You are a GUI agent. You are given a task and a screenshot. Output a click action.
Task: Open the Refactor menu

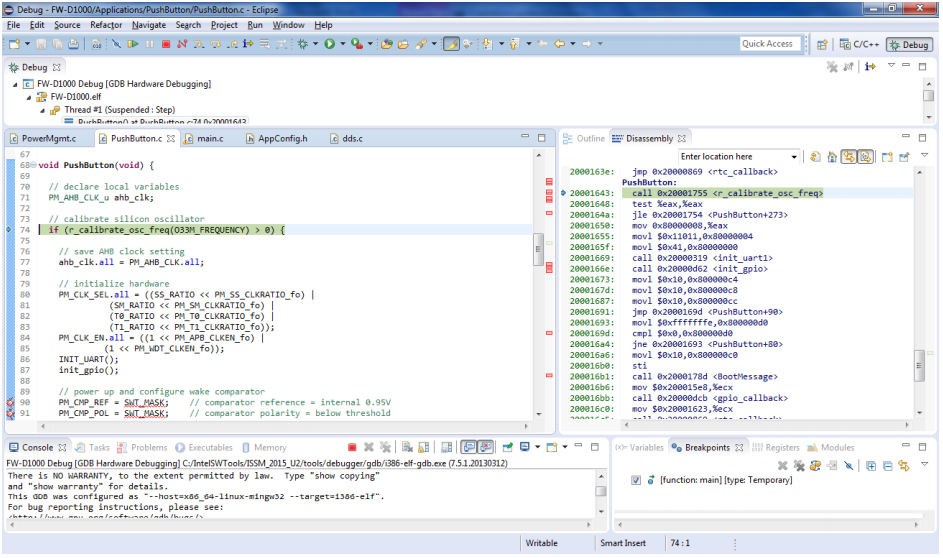tap(106, 25)
